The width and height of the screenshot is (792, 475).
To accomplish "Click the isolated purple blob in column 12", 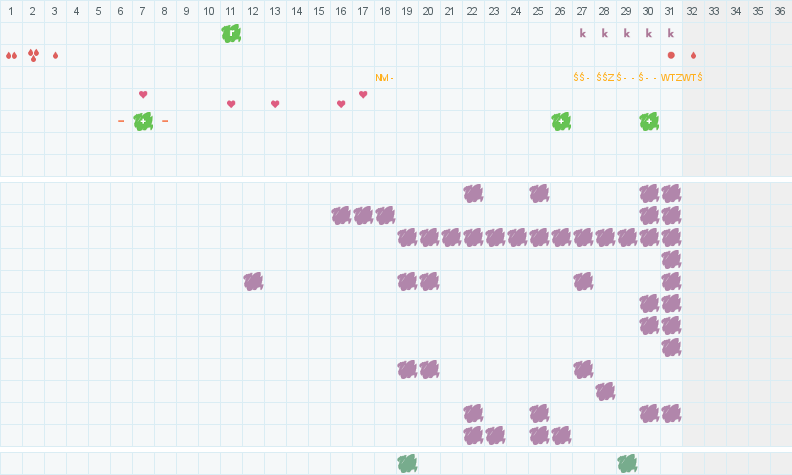I will tap(253, 281).
